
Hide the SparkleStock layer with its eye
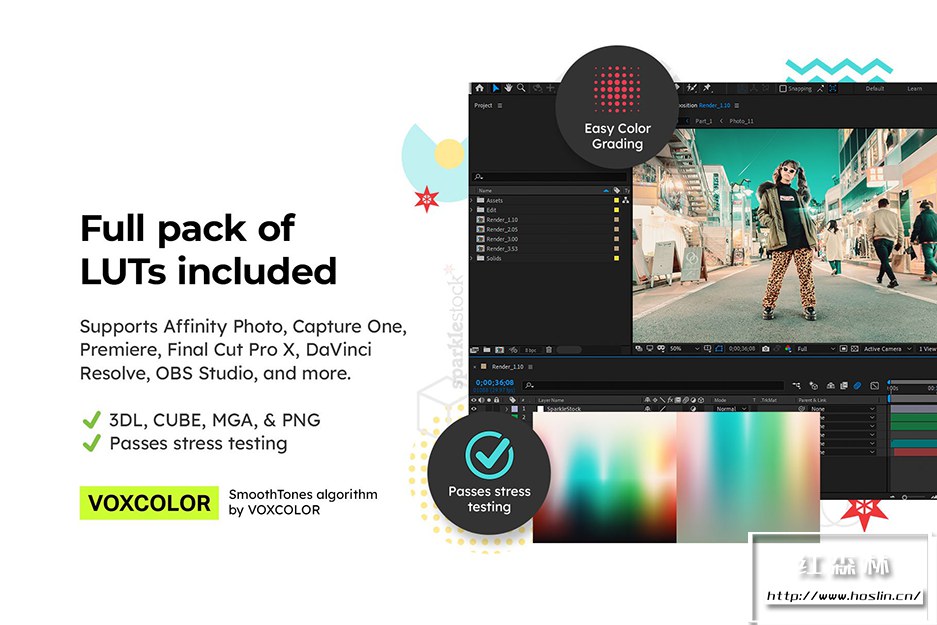pos(474,409)
